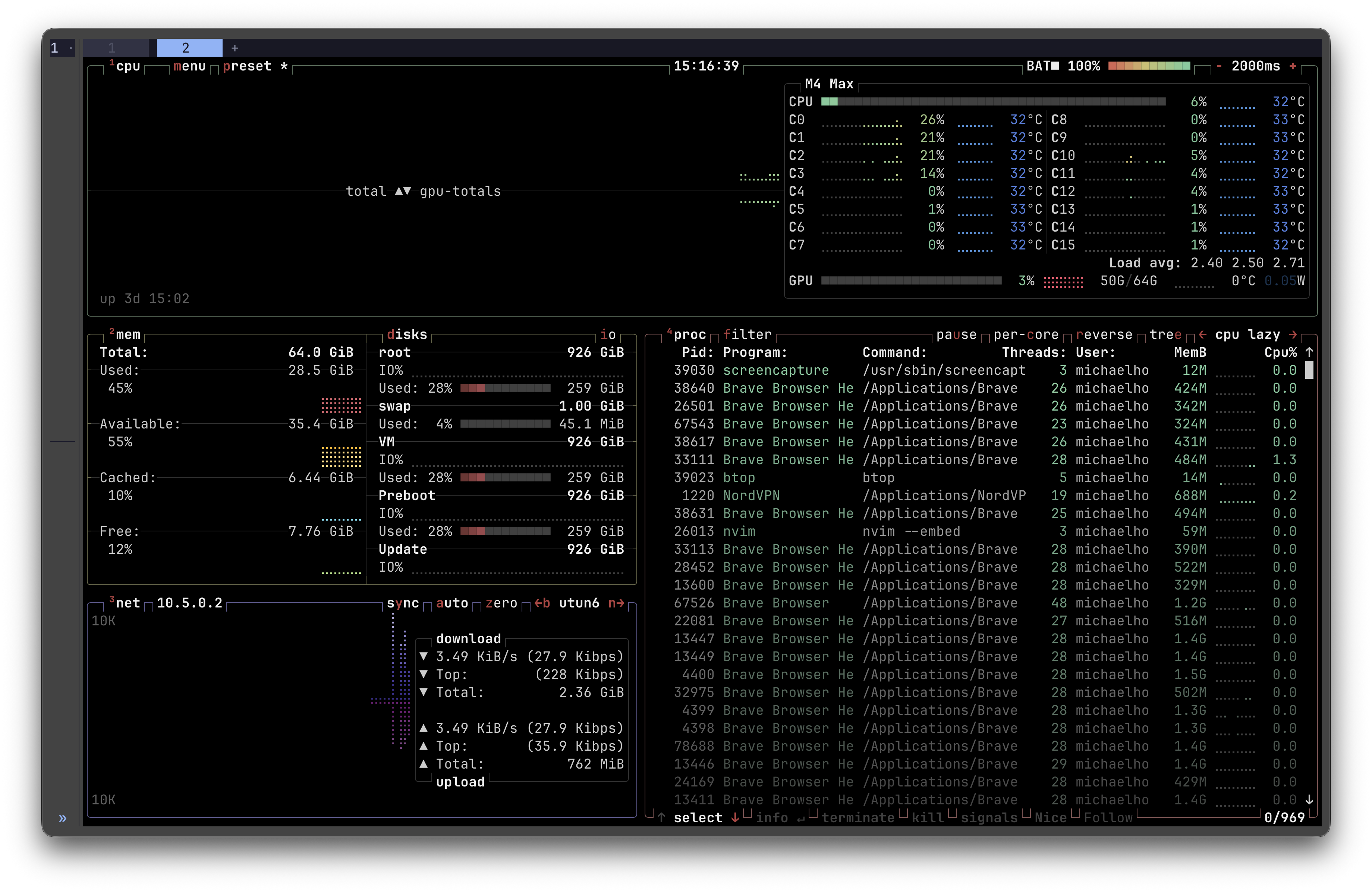Click the Pid column header
This screenshot has width=1372, height=892.
(698, 352)
